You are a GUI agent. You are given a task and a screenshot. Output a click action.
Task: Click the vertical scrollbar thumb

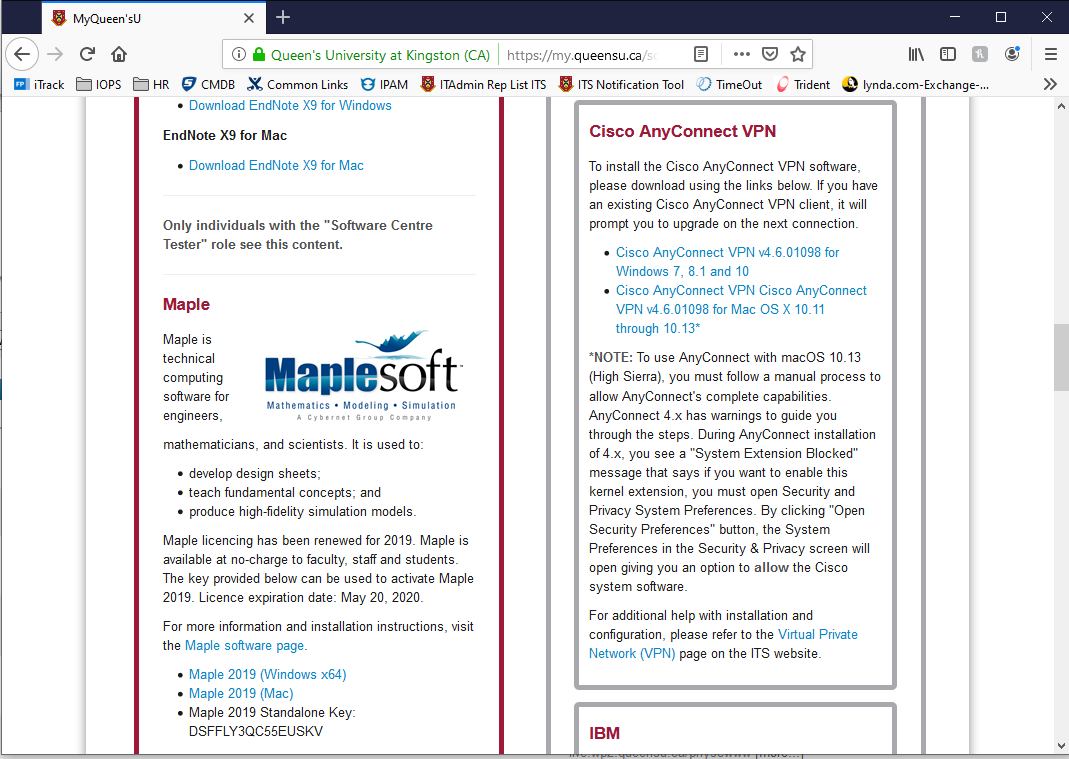tap(1060, 357)
